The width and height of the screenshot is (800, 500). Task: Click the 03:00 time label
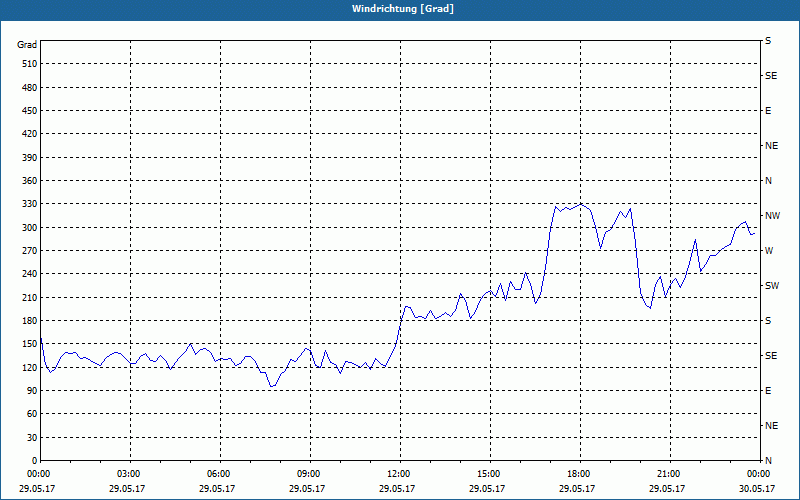click(x=130, y=474)
